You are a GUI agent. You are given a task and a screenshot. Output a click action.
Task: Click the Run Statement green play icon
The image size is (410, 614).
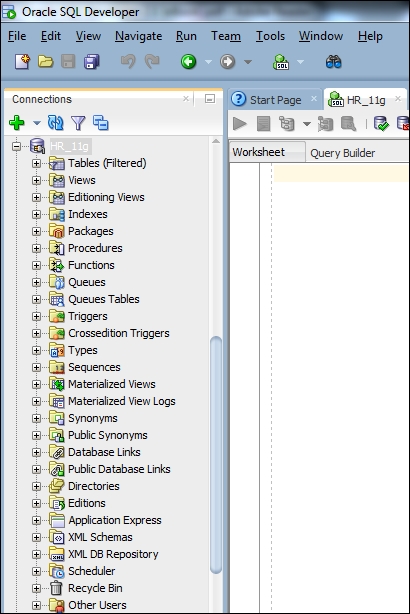[240, 124]
